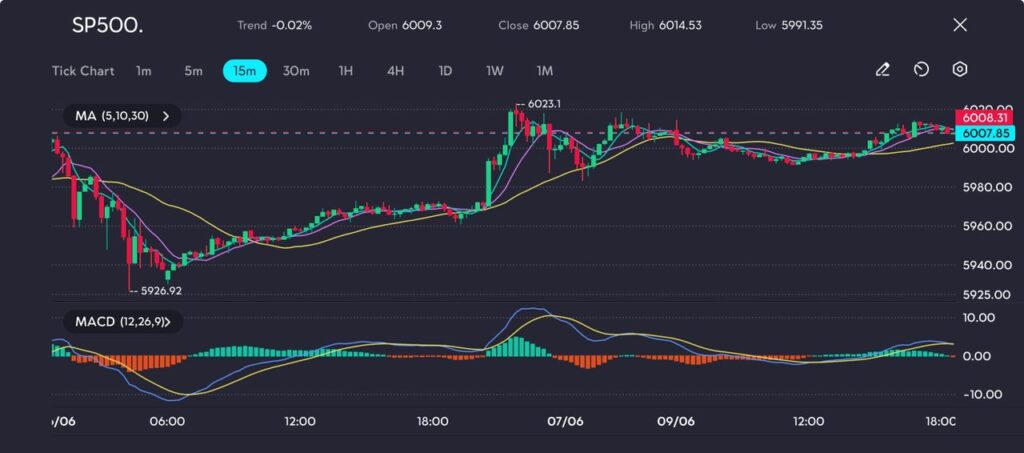
Task: Switch to Tick Chart view
Action: pyautogui.click(x=83, y=71)
